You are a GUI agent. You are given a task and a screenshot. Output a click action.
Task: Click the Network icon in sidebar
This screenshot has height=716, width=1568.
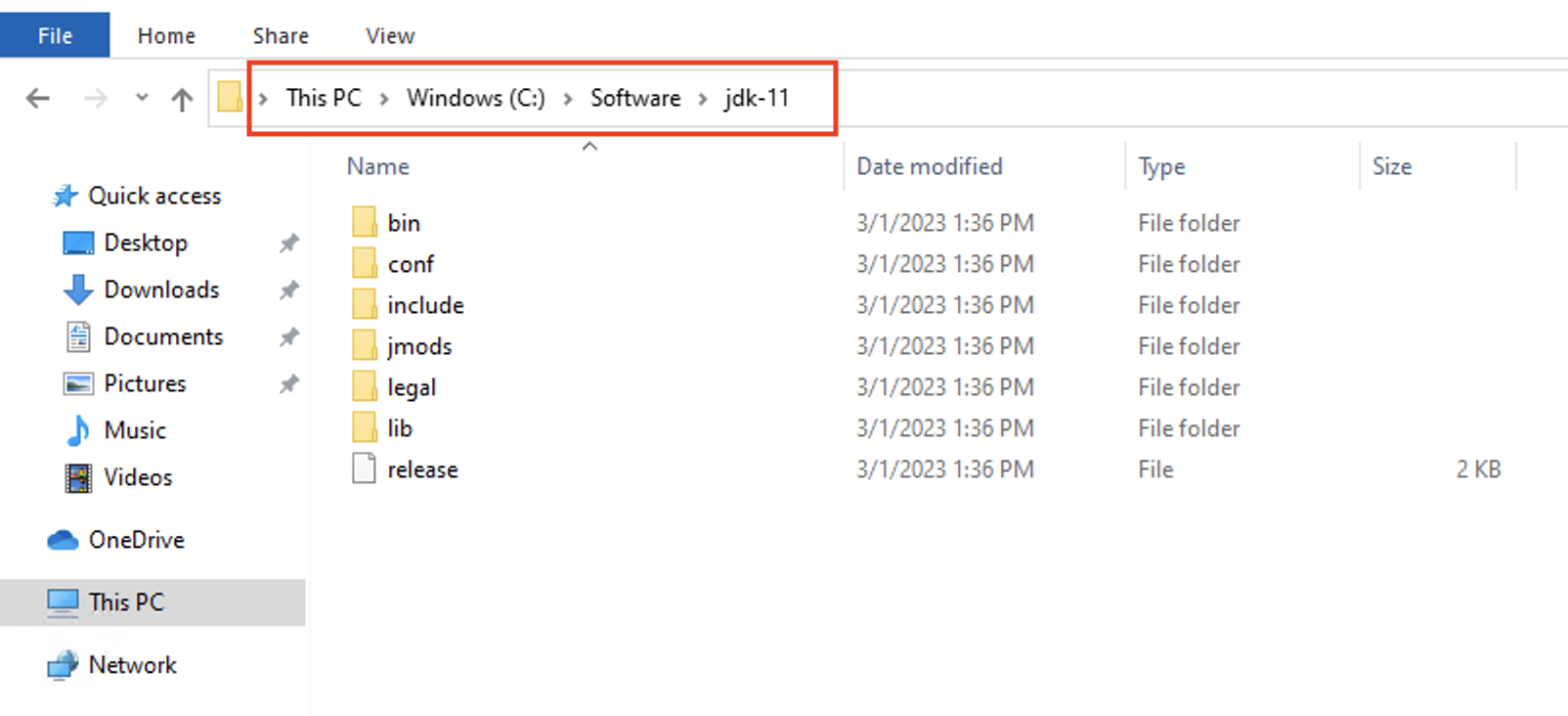click(x=63, y=665)
